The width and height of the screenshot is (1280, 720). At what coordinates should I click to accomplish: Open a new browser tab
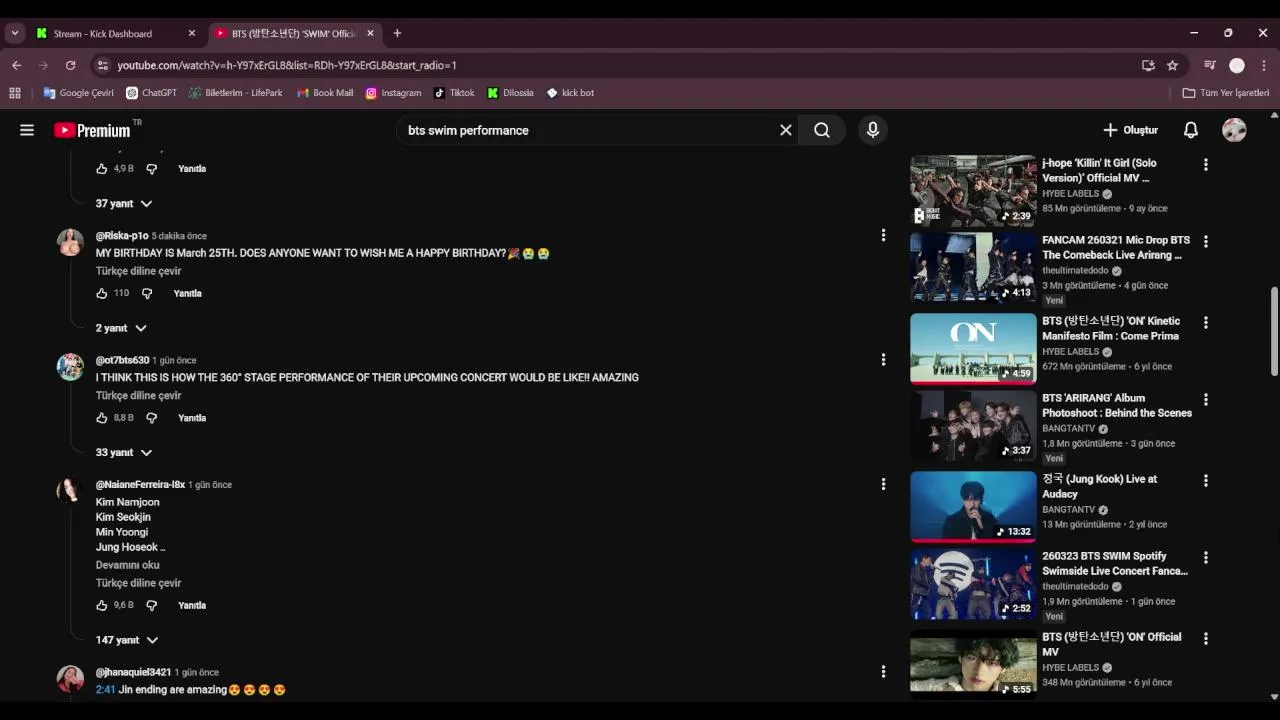pyautogui.click(x=397, y=33)
